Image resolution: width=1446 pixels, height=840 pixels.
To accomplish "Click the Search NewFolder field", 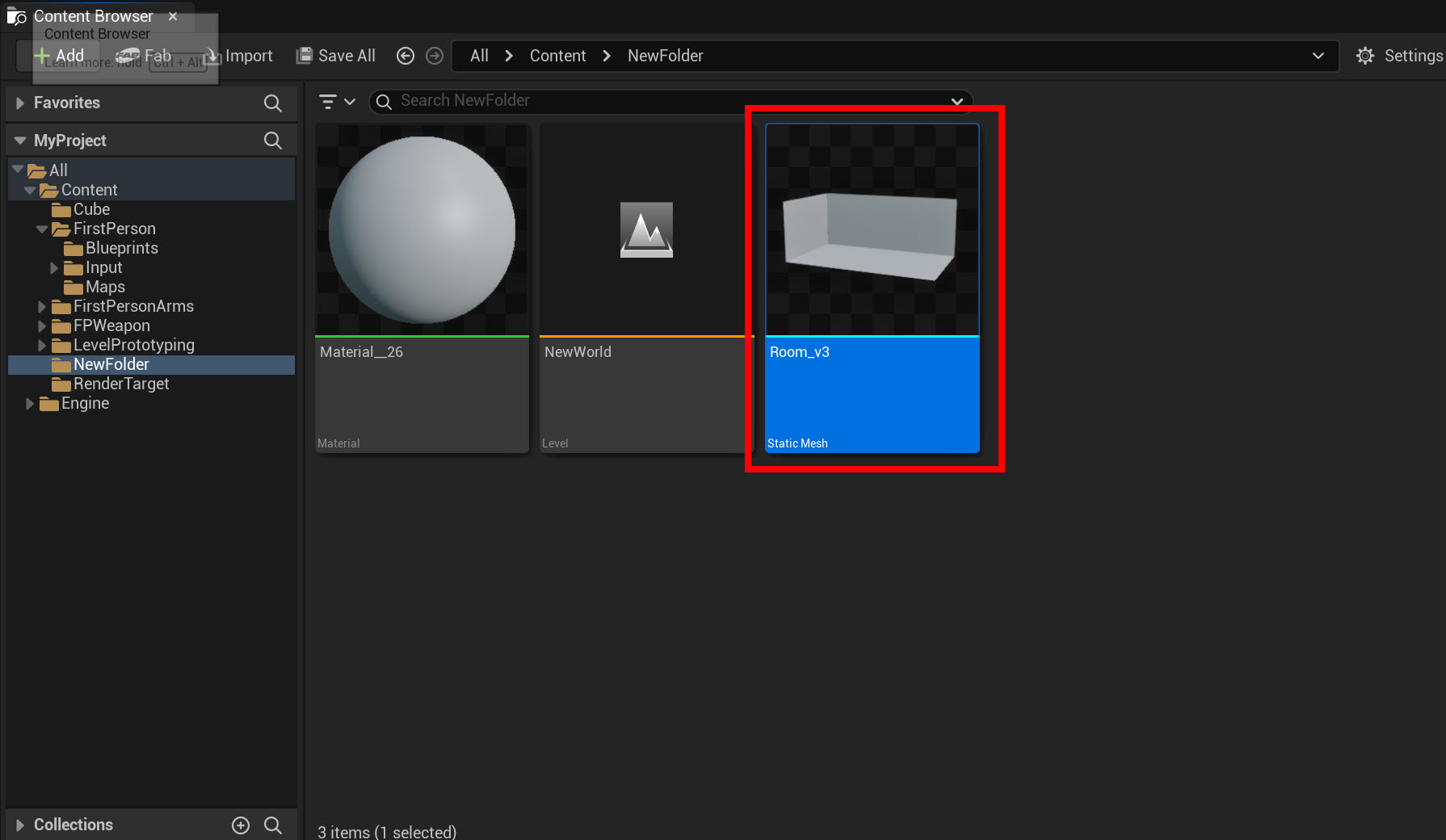I will [x=672, y=101].
